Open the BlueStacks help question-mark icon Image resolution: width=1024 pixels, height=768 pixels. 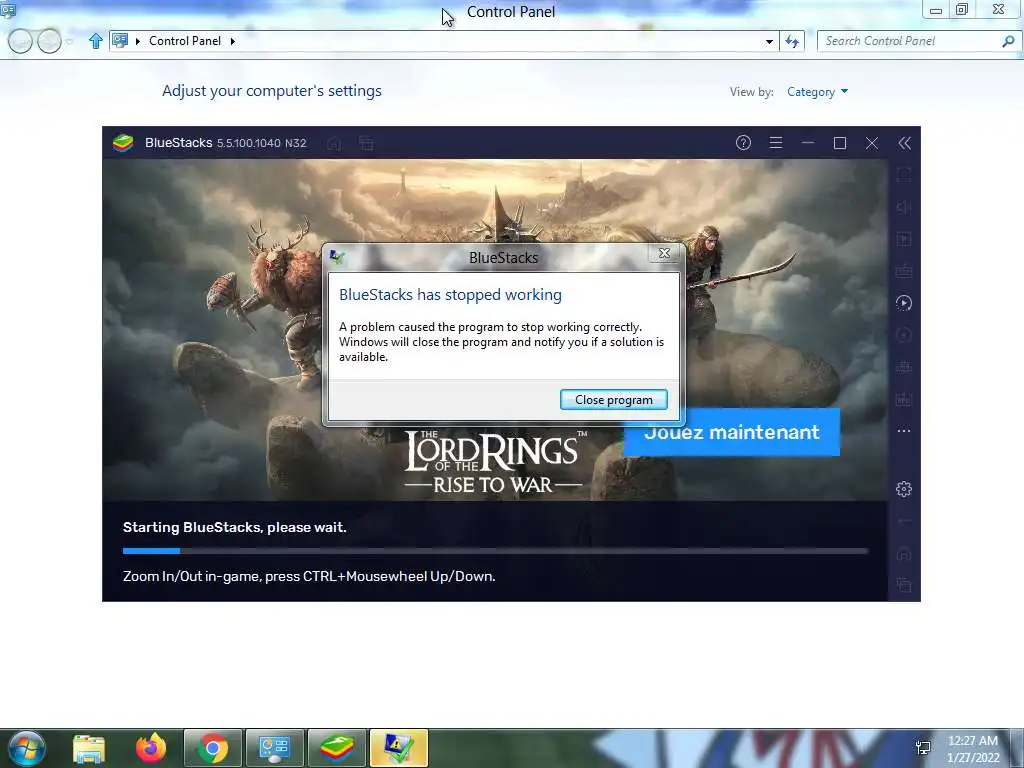coord(743,143)
